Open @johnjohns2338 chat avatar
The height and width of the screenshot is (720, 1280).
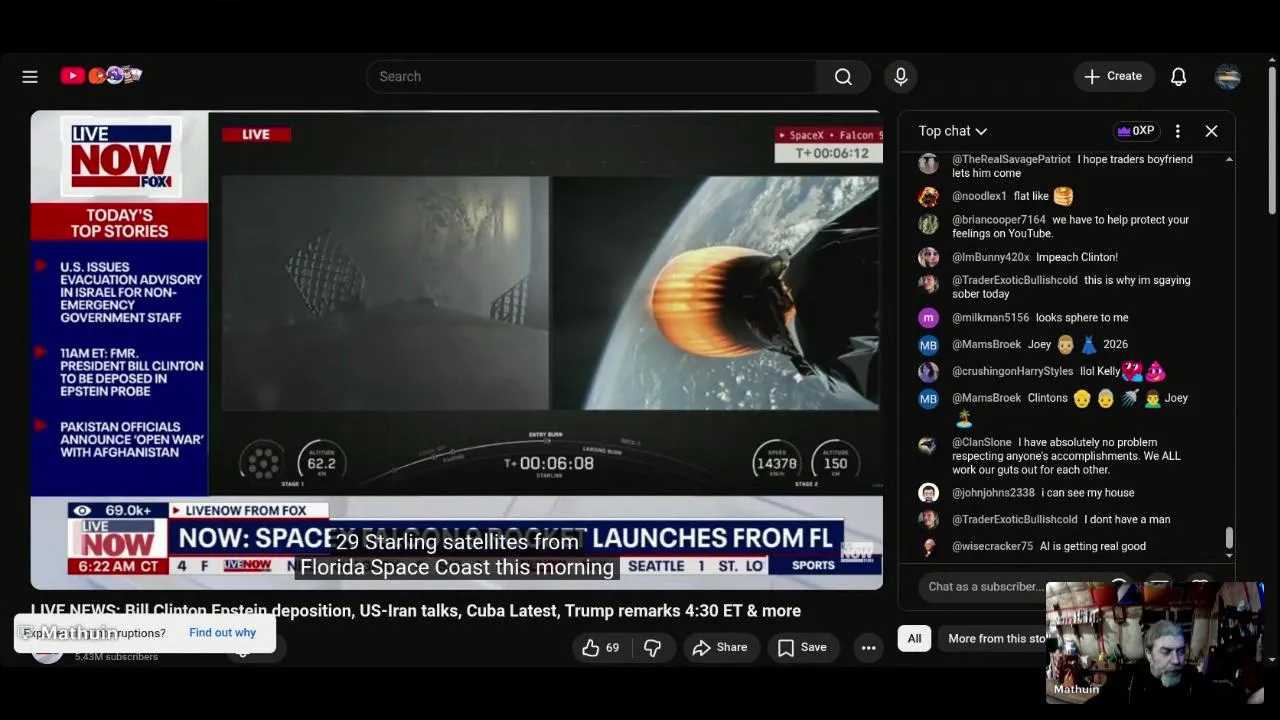pos(928,493)
